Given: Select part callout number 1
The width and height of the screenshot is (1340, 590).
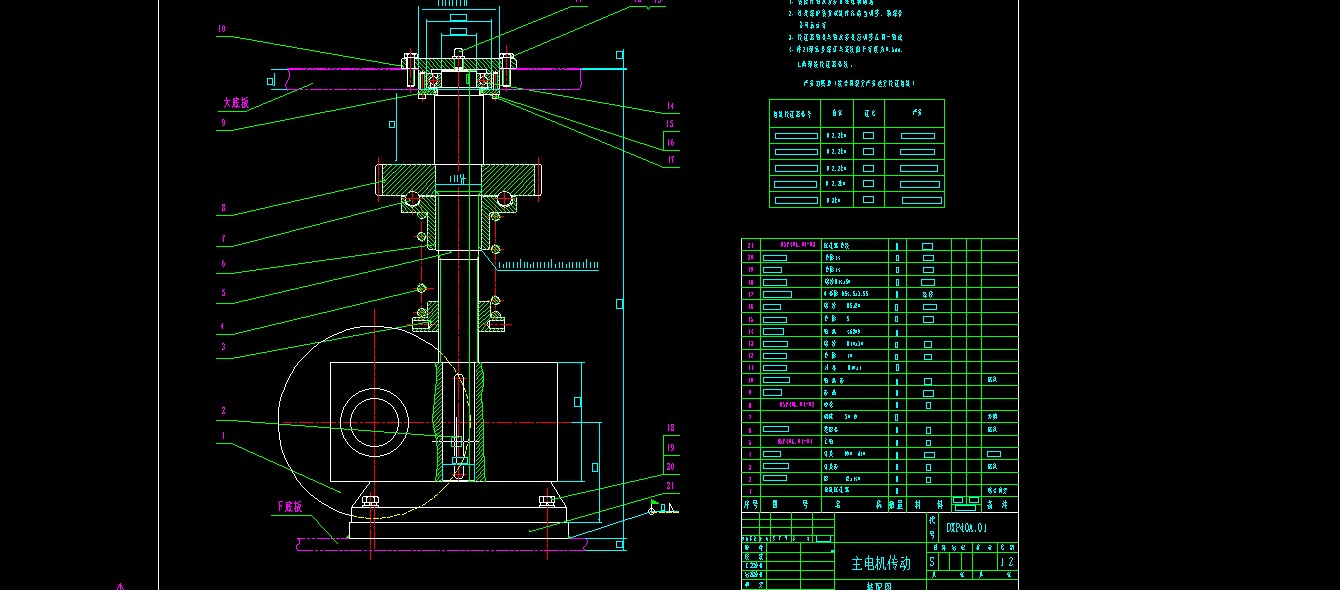Looking at the screenshot, I should pyautogui.click(x=223, y=436).
